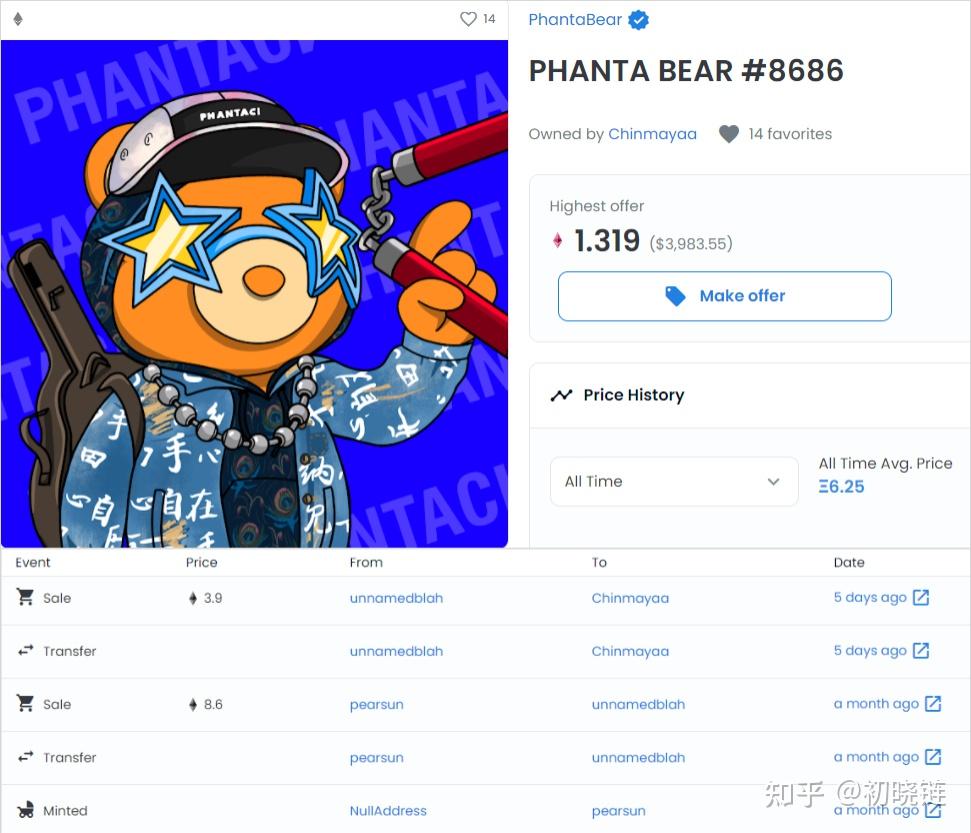Image resolution: width=971 pixels, height=833 pixels.
Task: Click the Price History trend chart icon
Action: point(561,395)
